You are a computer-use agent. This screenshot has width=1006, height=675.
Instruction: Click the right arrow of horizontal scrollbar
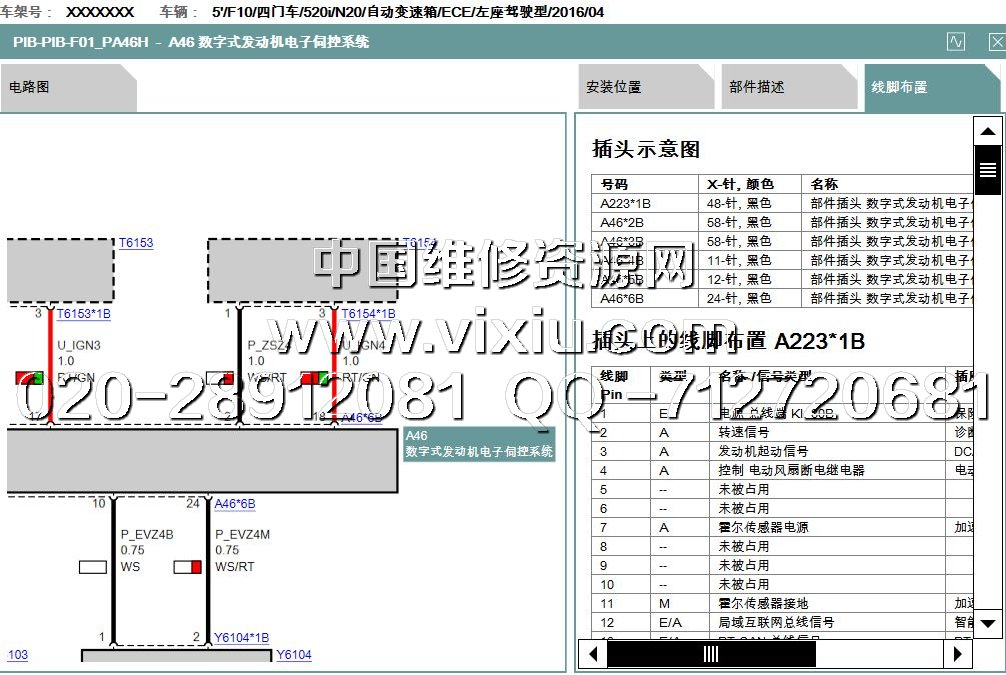(959, 654)
